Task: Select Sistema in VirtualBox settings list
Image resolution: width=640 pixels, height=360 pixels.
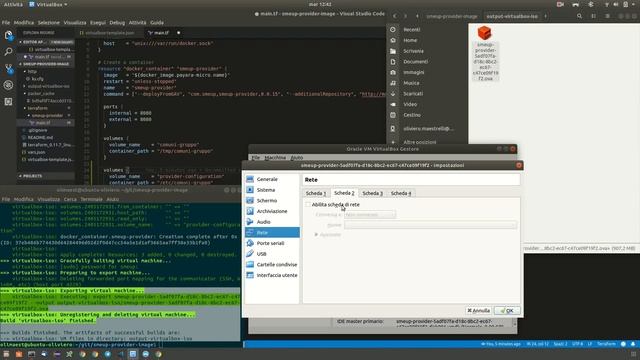Action: (272, 190)
